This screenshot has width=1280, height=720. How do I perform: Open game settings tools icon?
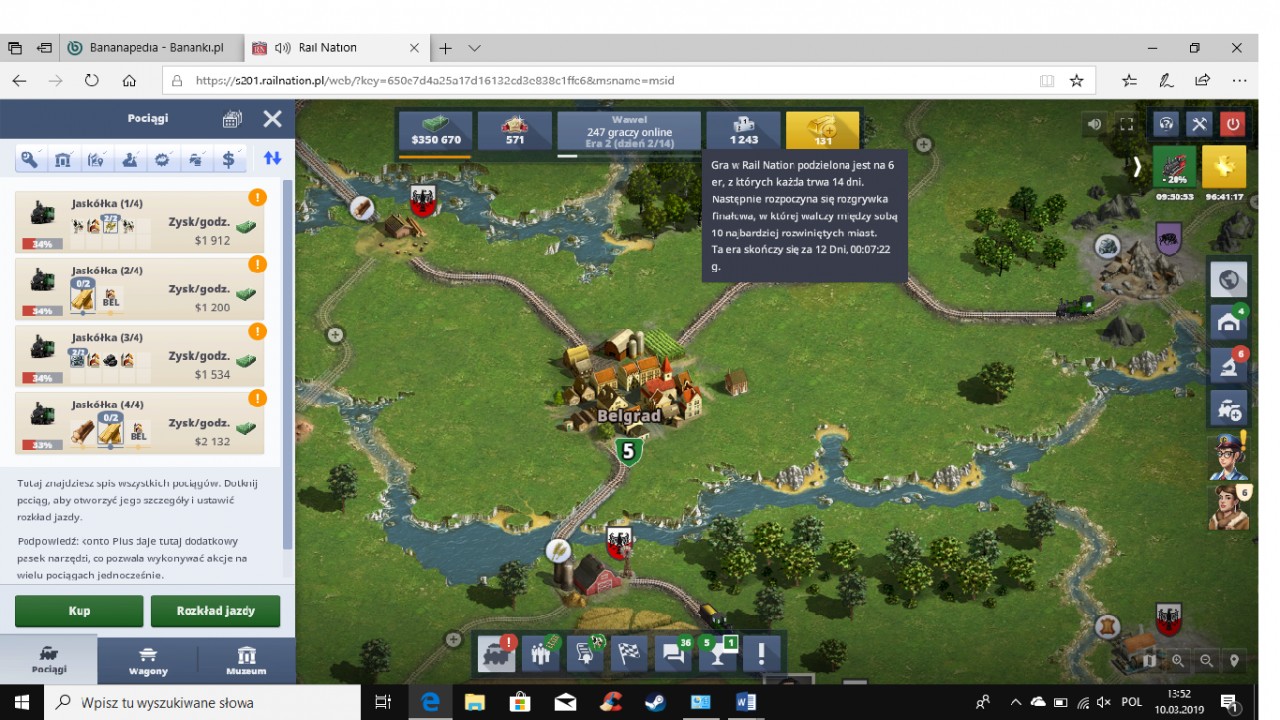[x=1199, y=124]
